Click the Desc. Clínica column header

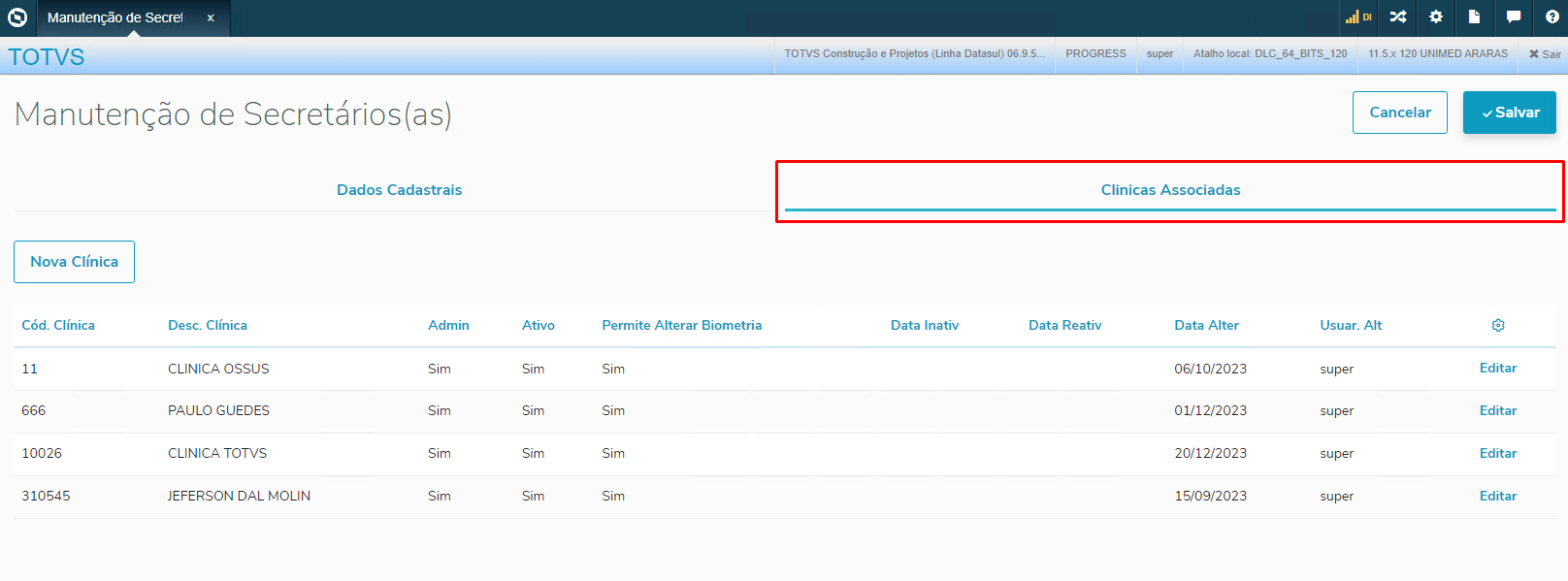[x=208, y=325]
